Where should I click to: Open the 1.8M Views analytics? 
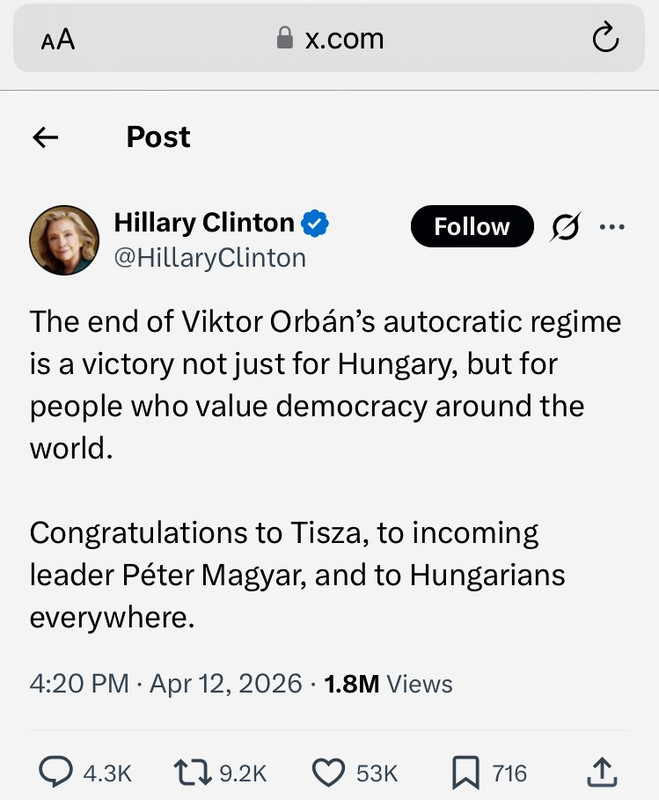click(x=388, y=684)
